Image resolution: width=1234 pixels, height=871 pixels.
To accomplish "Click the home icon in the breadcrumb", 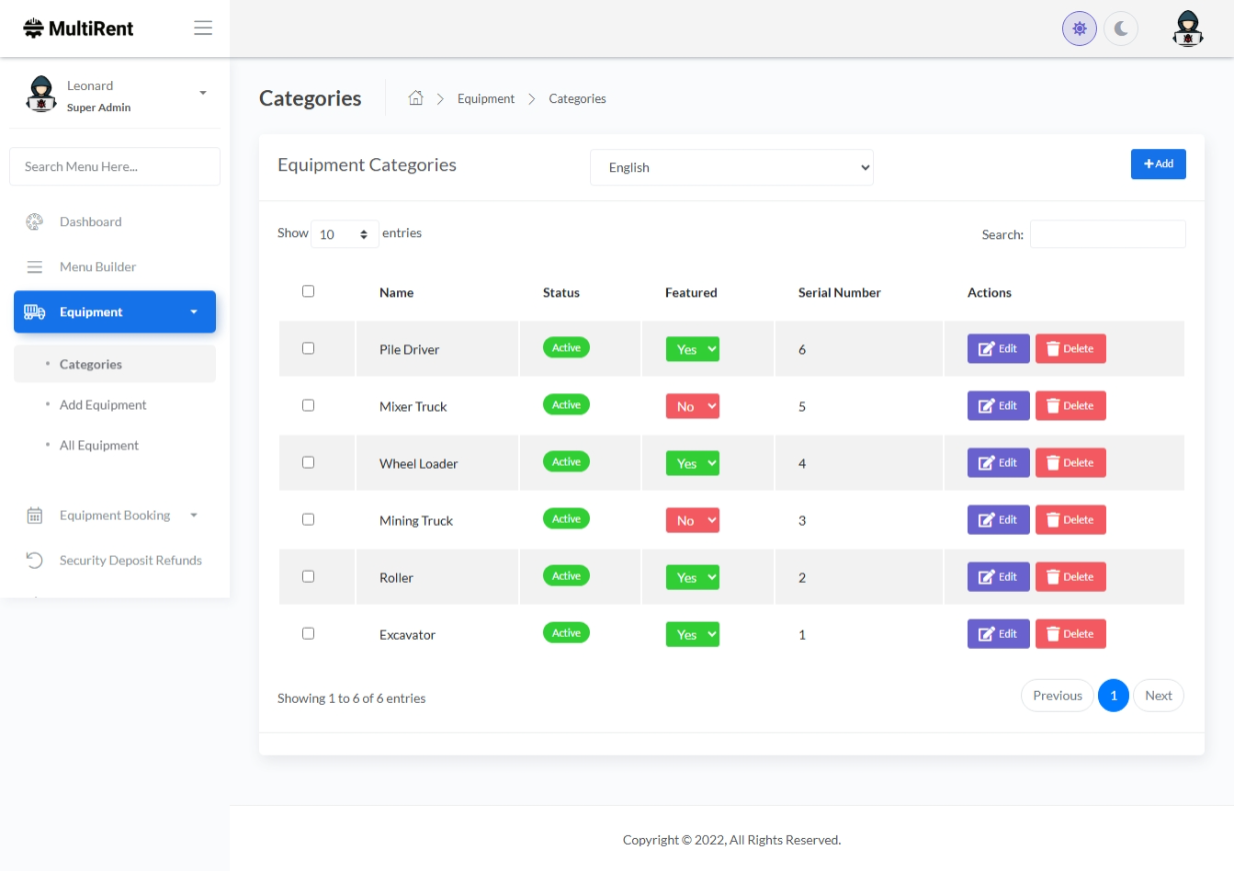I will point(416,98).
